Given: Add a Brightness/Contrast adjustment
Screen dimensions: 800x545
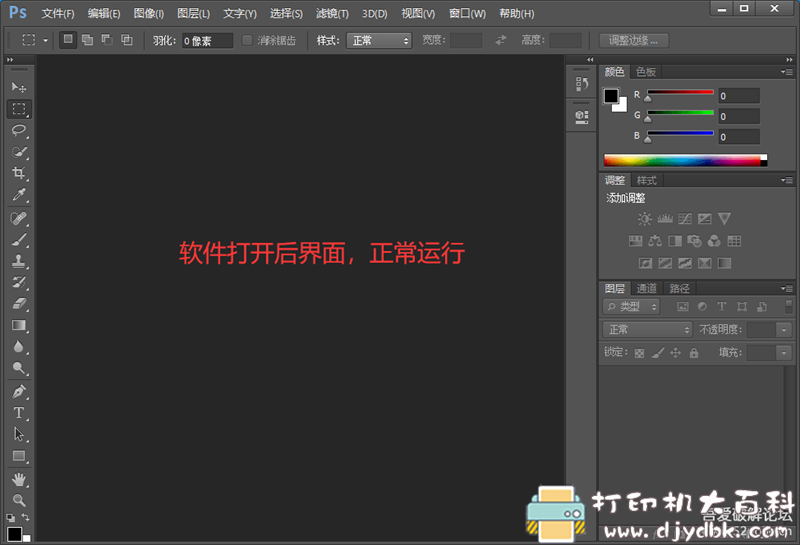Looking at the screenshot, I should click(644, 219).
